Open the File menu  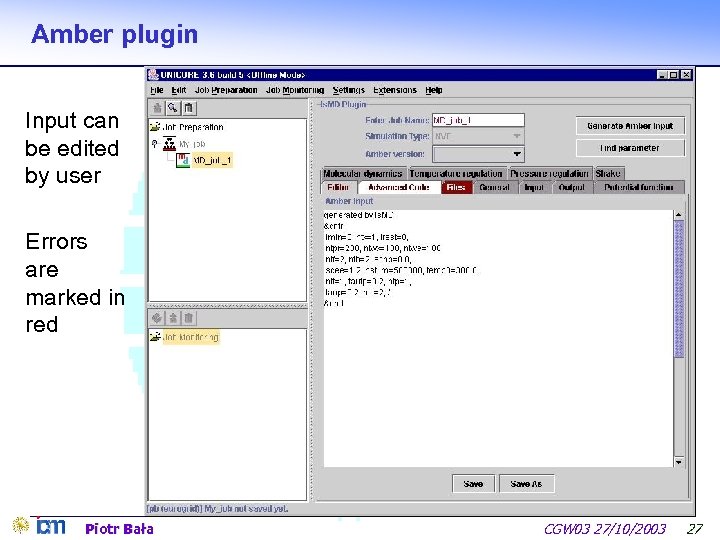(157, 90)
